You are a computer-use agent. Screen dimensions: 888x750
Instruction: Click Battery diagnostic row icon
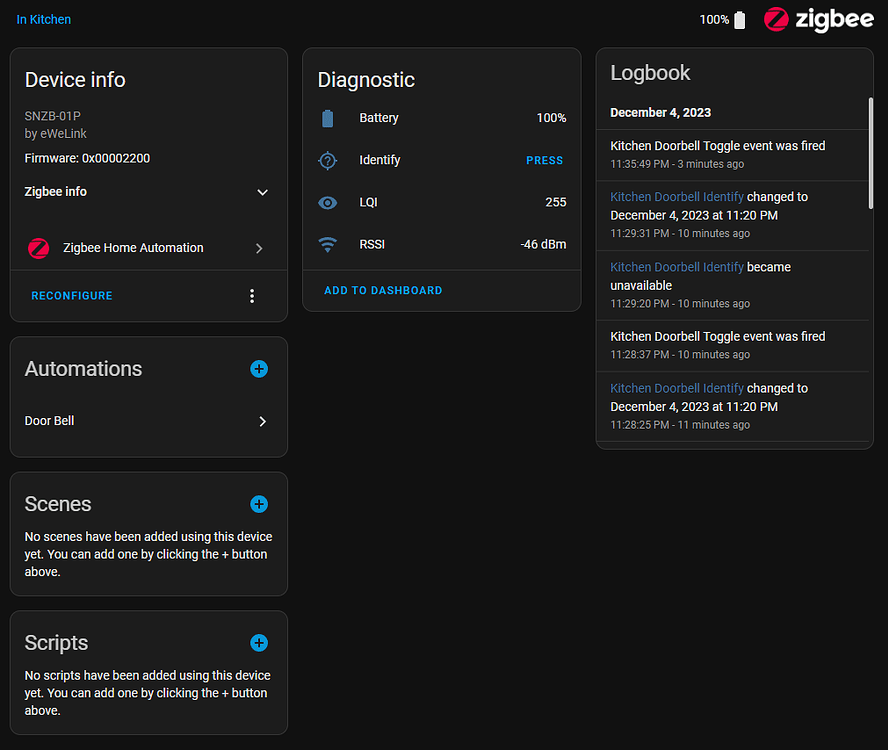click(x=328, y=118)
